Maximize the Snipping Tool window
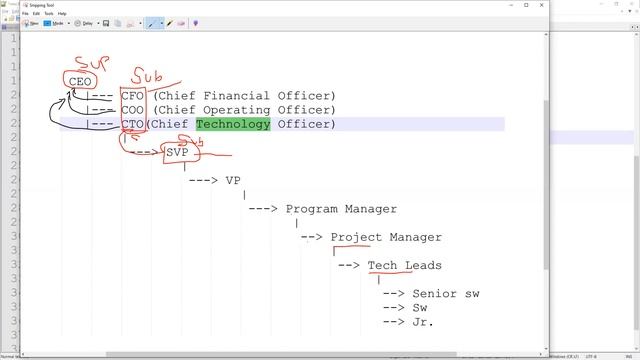The width and height of the screenshot is (640, 360). (x=526, y=5)
